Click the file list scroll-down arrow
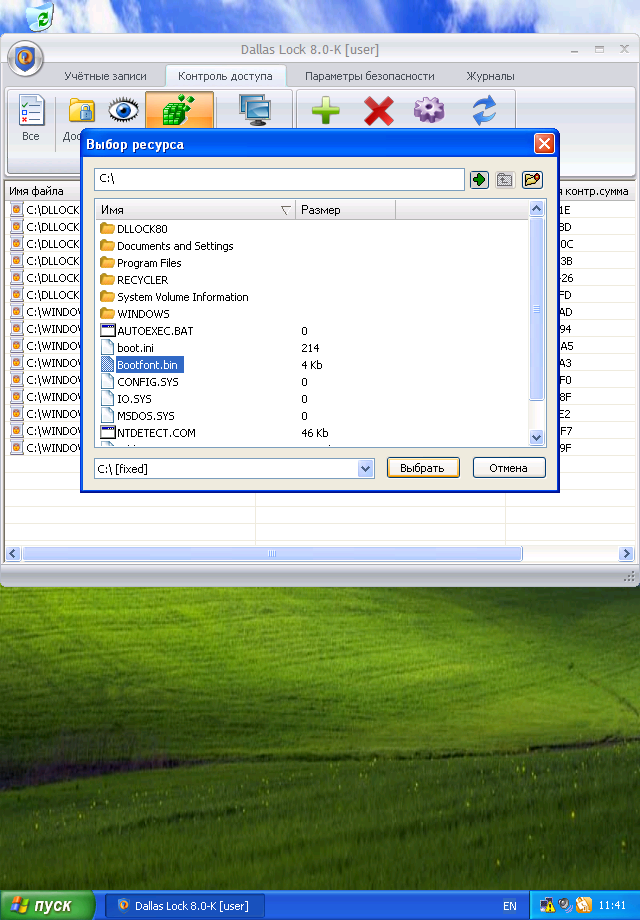The width and height of the screenshot is (640, 920). 536,437
